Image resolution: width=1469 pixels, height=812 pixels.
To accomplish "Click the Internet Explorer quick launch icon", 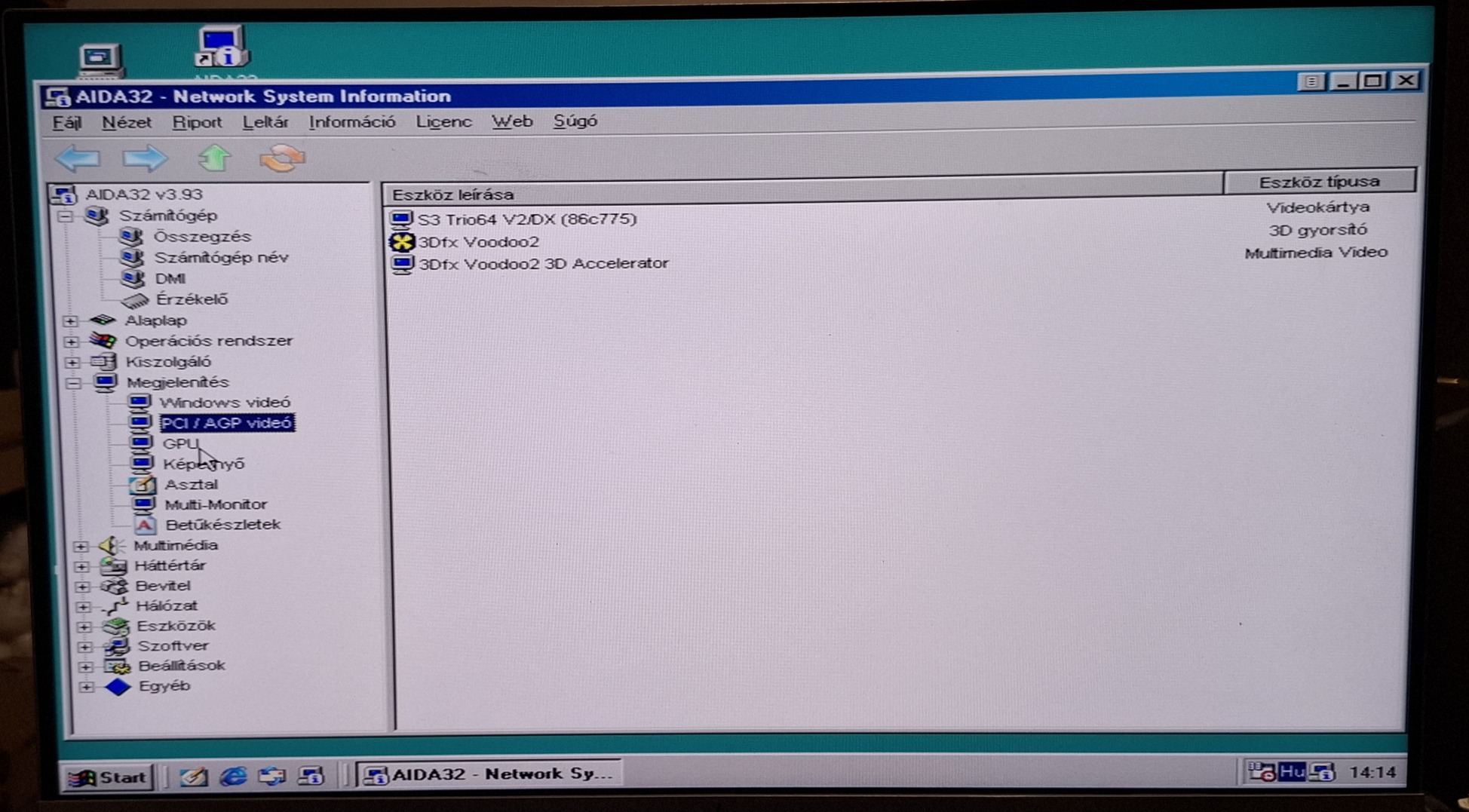I will [x=233, y=776].
